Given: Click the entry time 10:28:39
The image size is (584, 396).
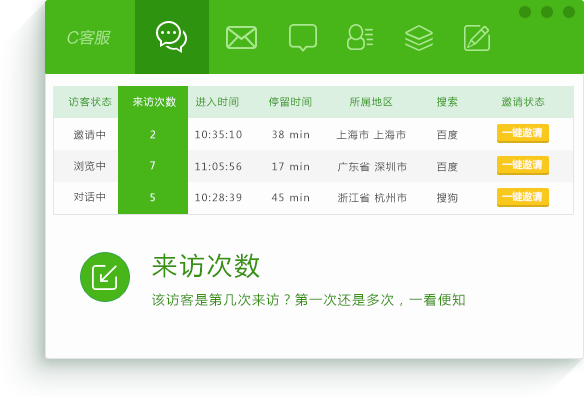Looking at the screenshot, I should click(218, 197).
